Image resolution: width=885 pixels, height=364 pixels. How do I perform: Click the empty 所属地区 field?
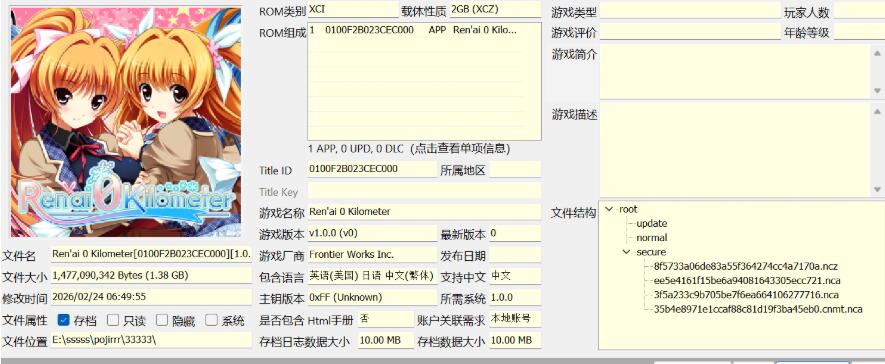(515, 169)
